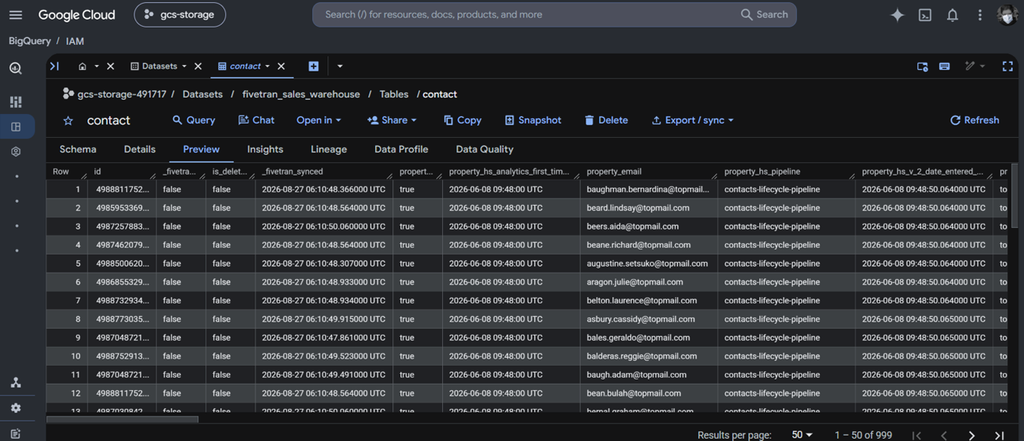This screenshot has height=441, width=1024.
Task: Go to Tables breadcrumb
Action: point(394,94)
